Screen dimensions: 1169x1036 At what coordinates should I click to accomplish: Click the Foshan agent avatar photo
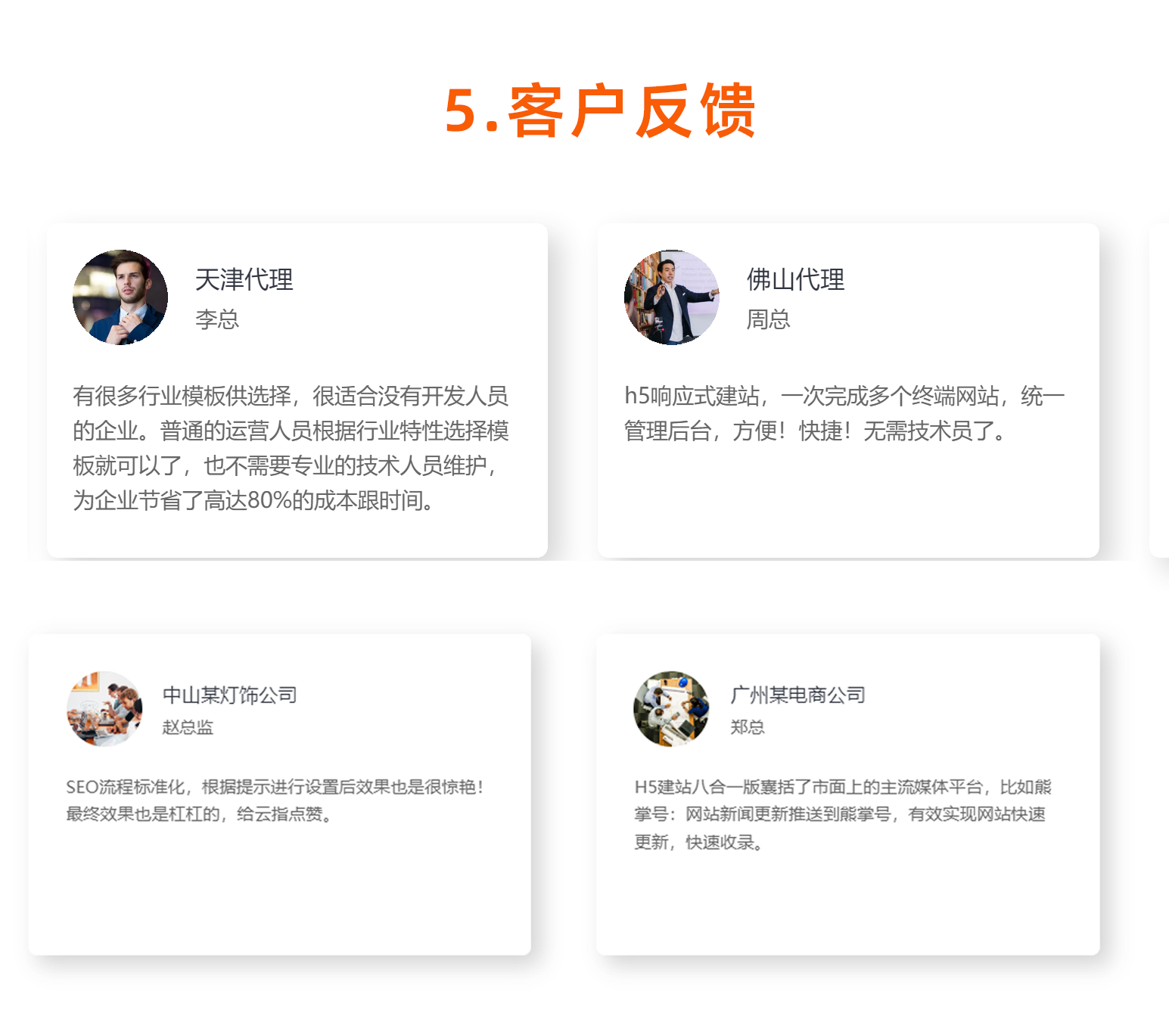[x=672, y=297]
